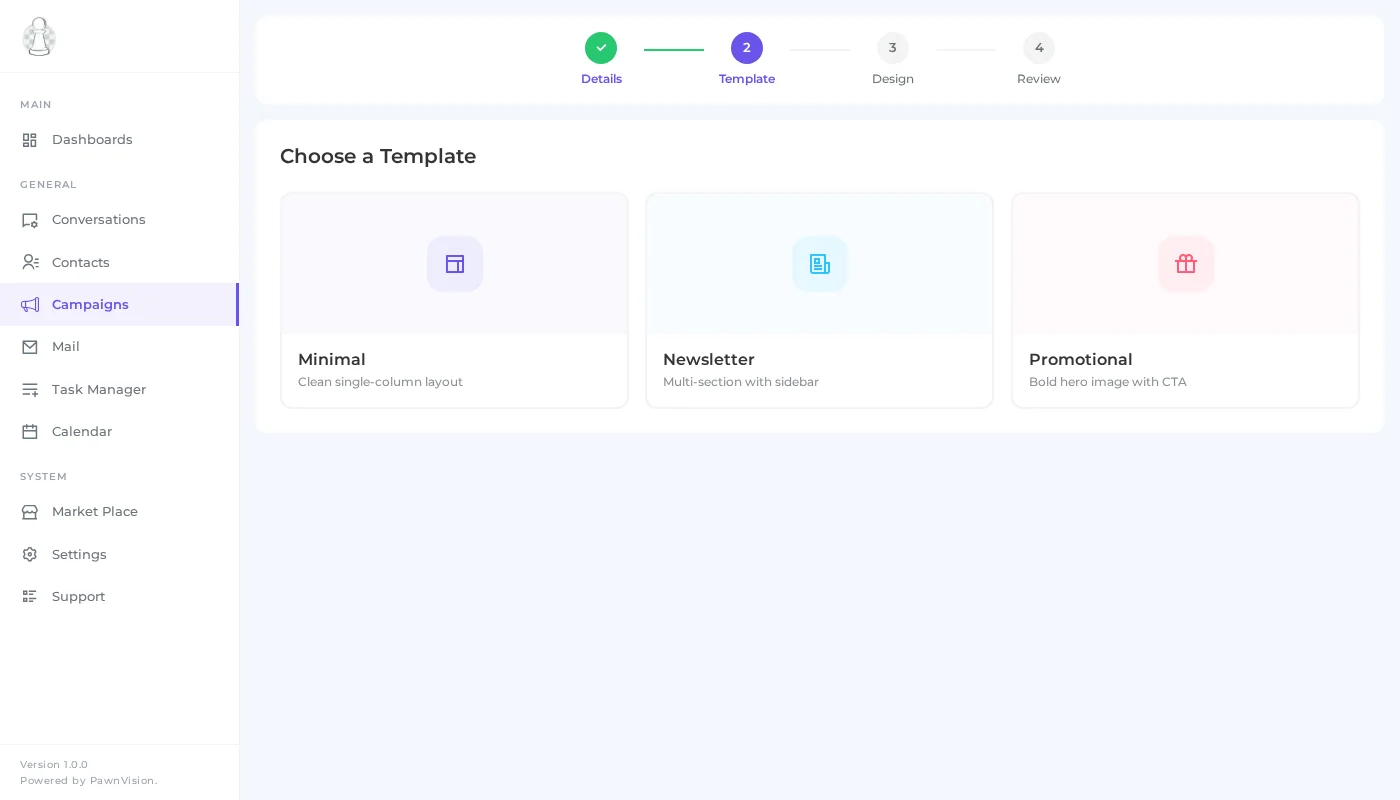Click the completed Details step checkmark
1400x800 pixels.
tap(601, 48)
